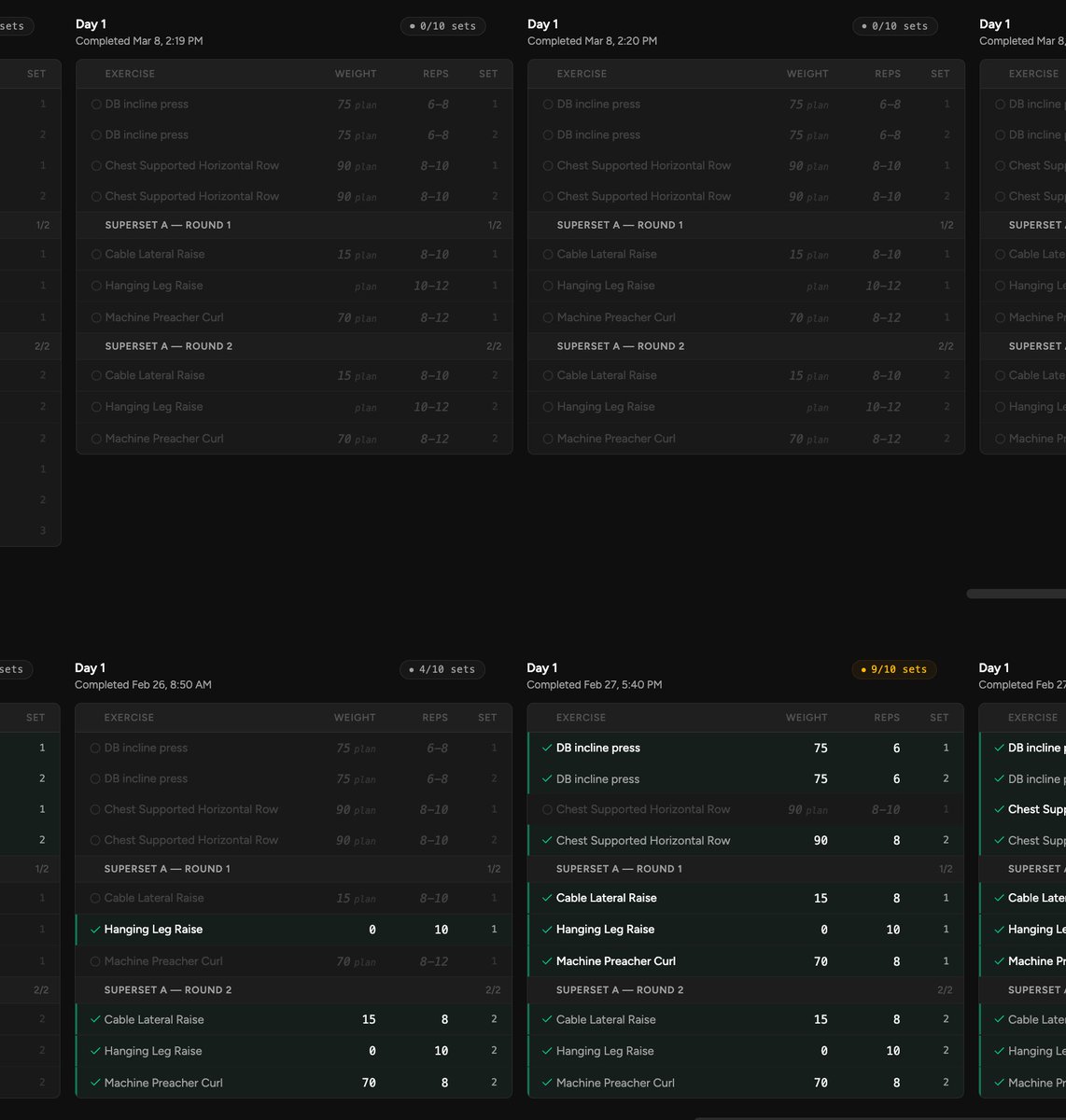Click WEIGHT column header, 2:19 PM card
Screen dimensions: 1066x1120
[x=356, y=74]
